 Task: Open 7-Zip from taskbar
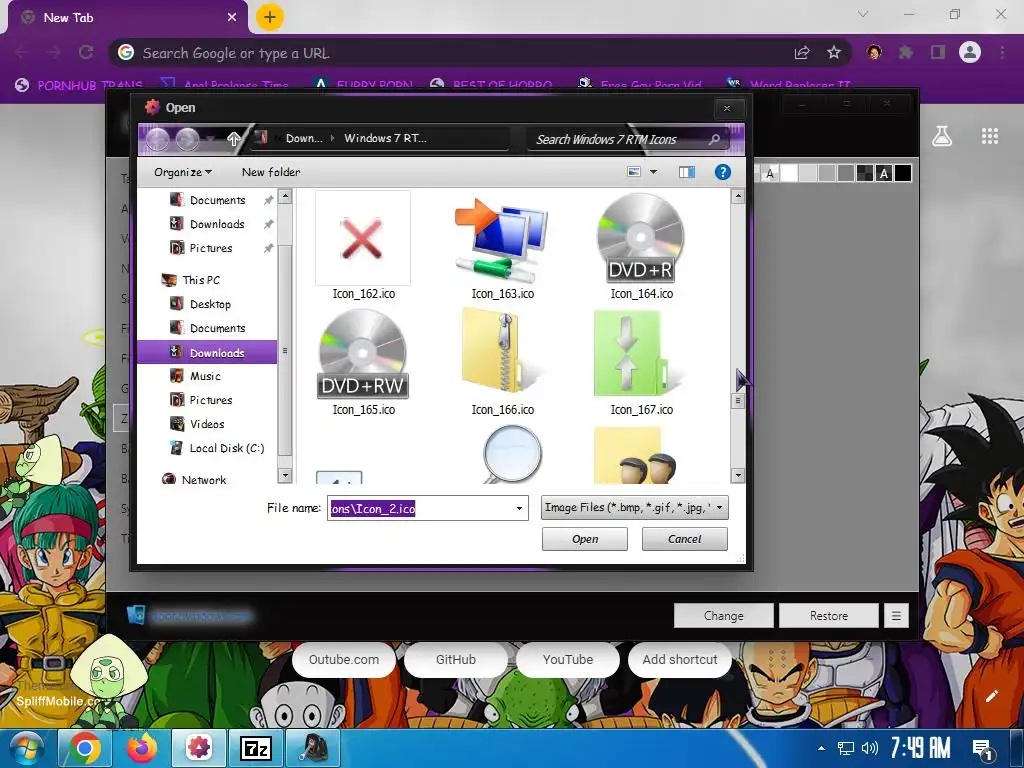pyautogui.click(x=255, y=748)
